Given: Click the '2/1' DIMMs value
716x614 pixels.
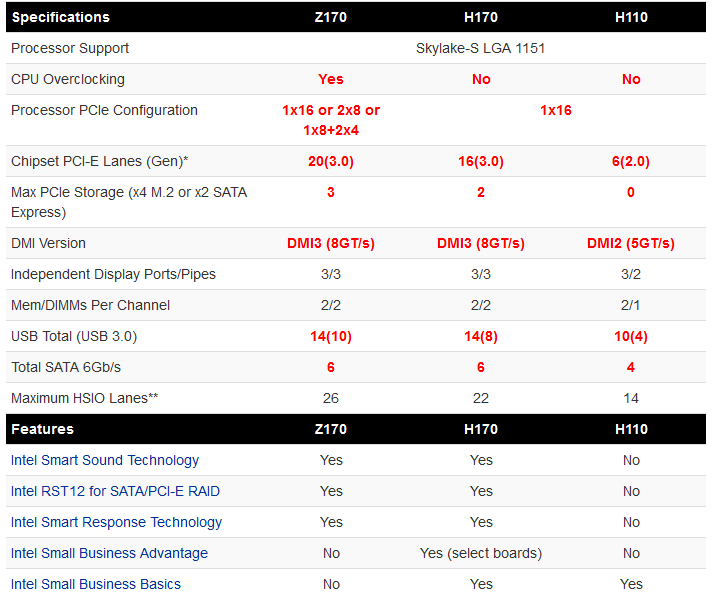Looking at the screenshot, I should [630, 305].
